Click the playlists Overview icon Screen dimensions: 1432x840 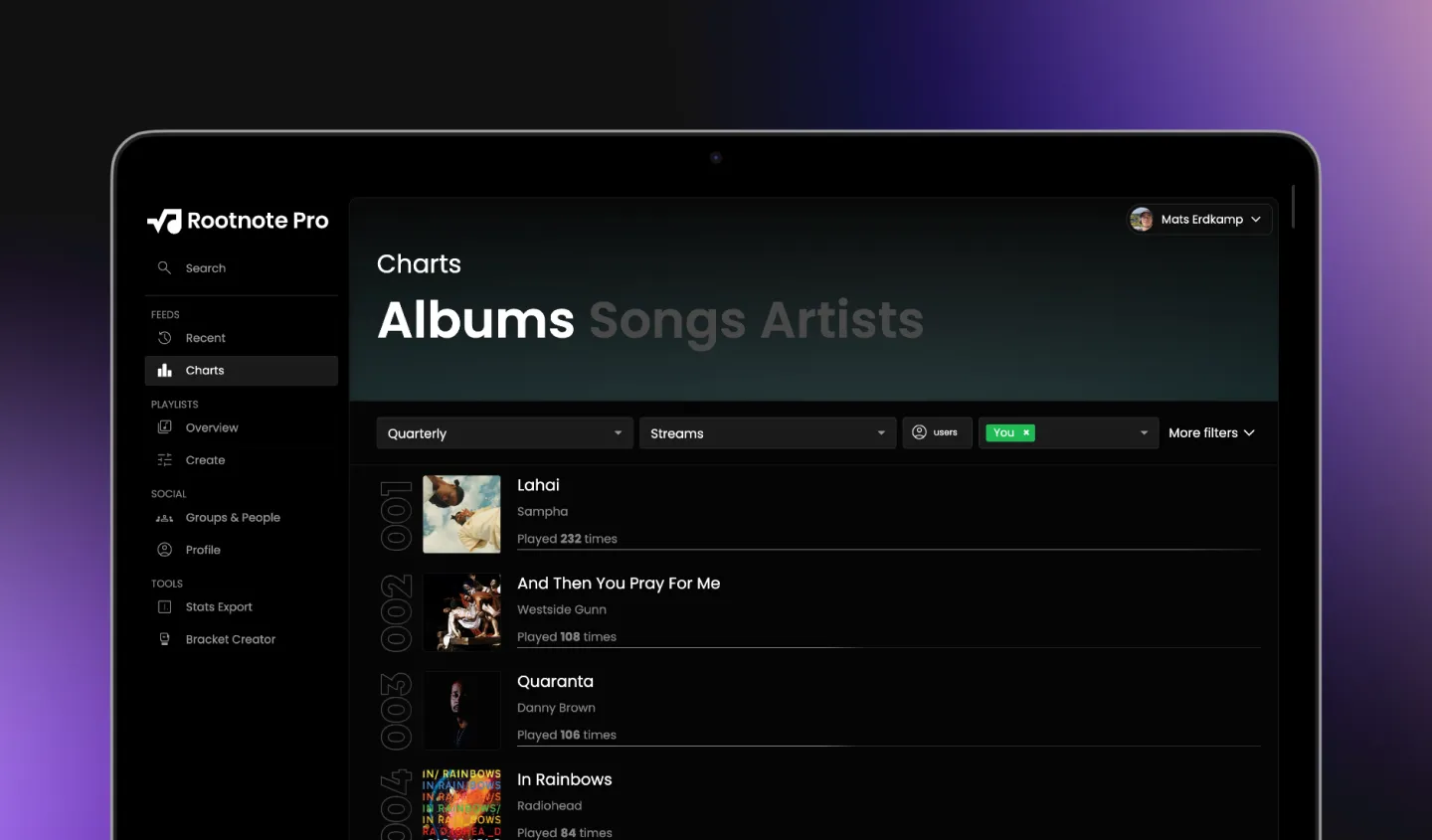[165, 427]
